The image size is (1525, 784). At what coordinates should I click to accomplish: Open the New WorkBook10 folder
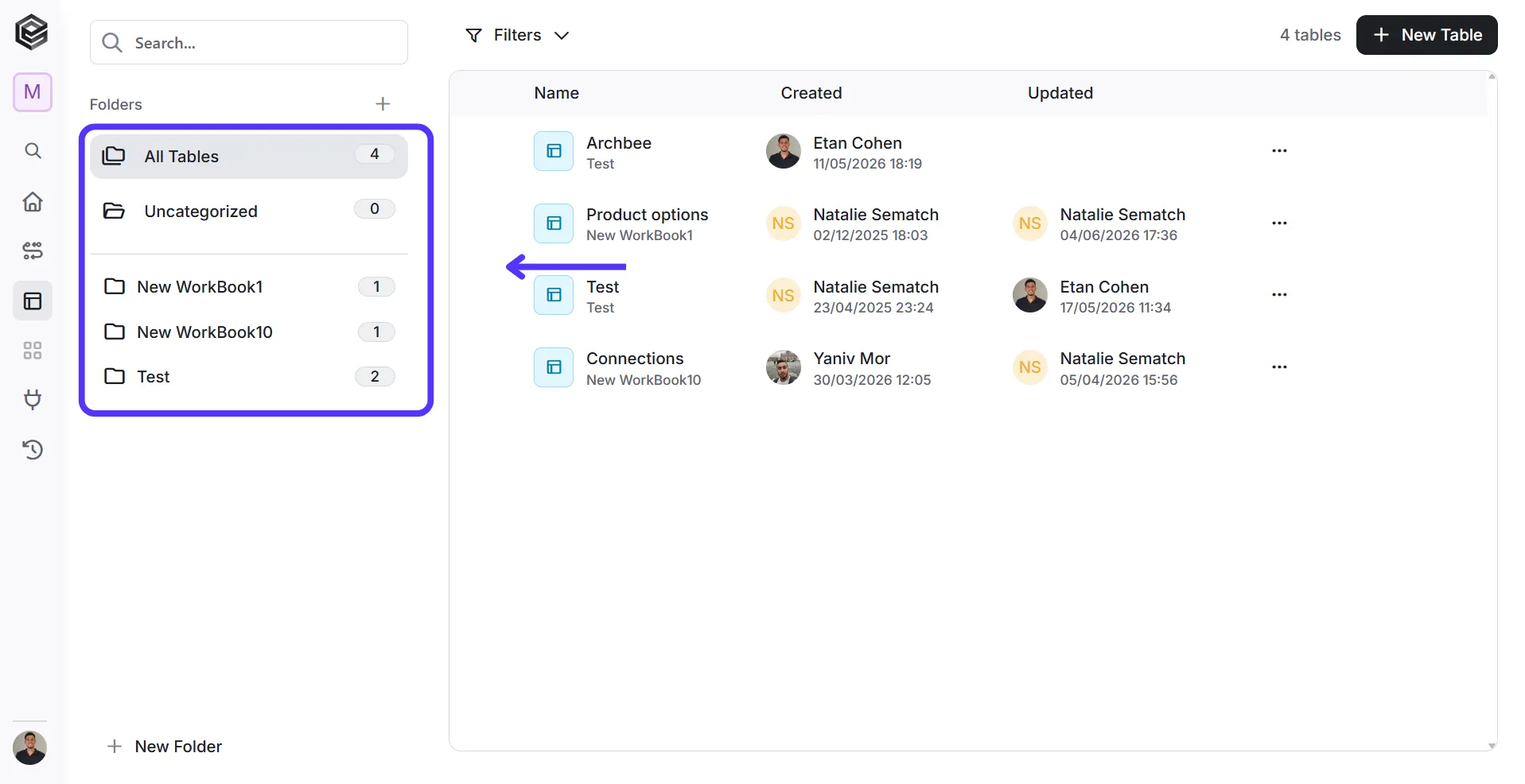249,332
